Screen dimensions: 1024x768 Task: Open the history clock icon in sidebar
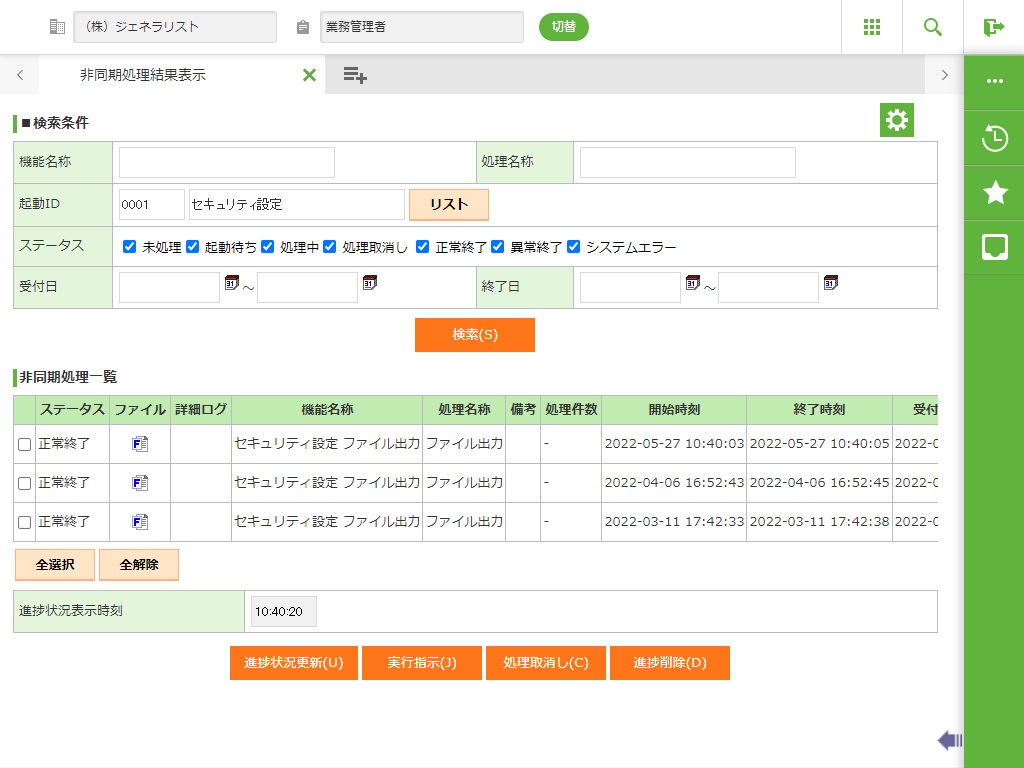click(994, 138)
